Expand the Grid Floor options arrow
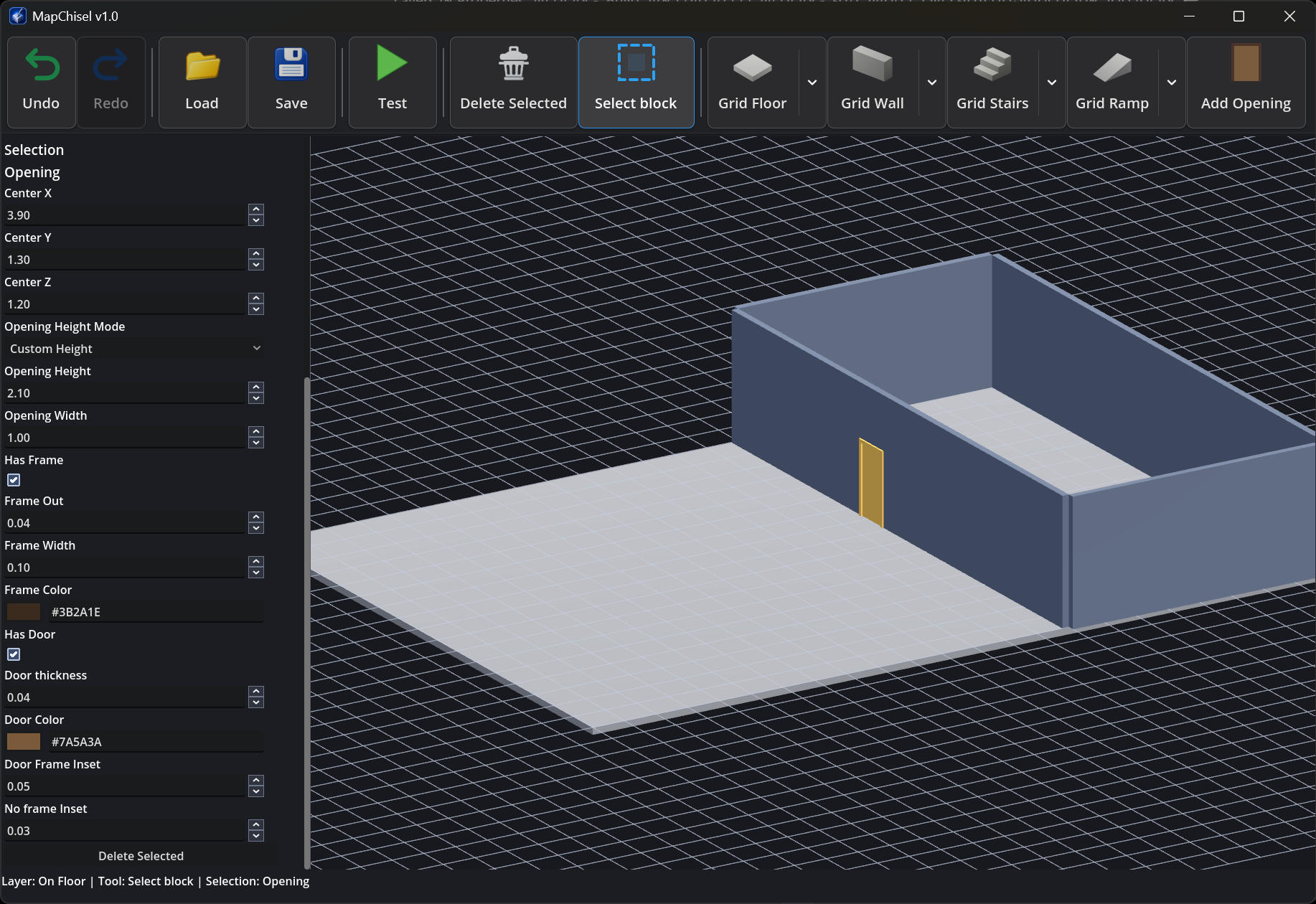The image size is (1316, 904). point(812,83)
